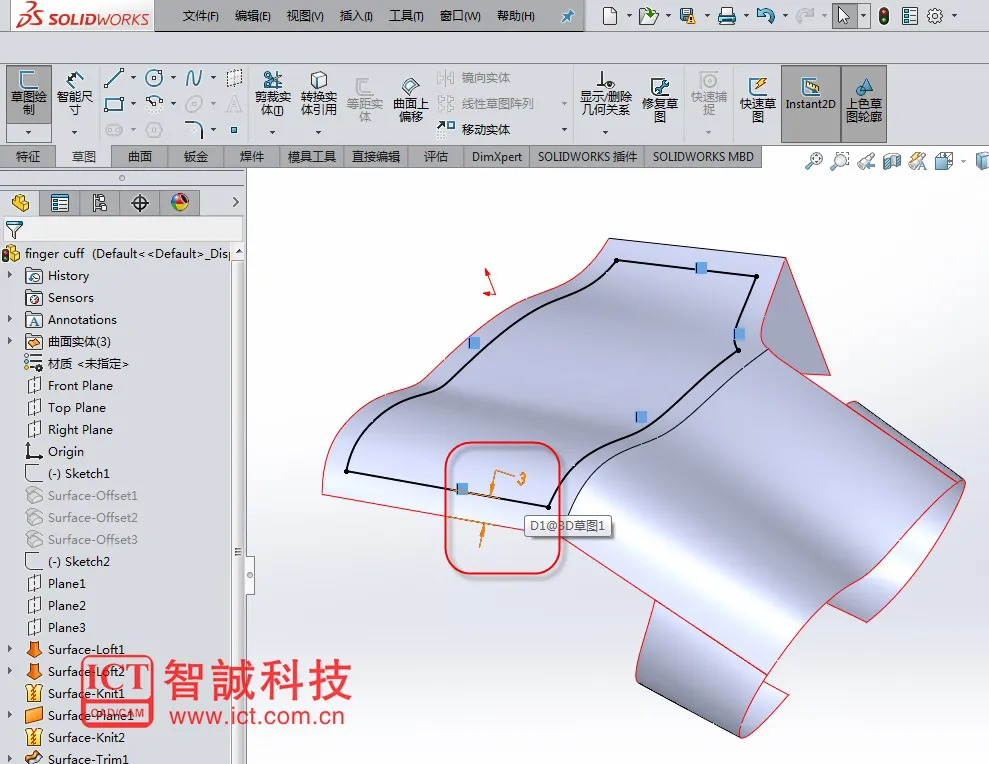Click the Zoom to Fit icon
The height and width of the screenshot is (764, 989).
pyautogui.click(x=814, y=162)
